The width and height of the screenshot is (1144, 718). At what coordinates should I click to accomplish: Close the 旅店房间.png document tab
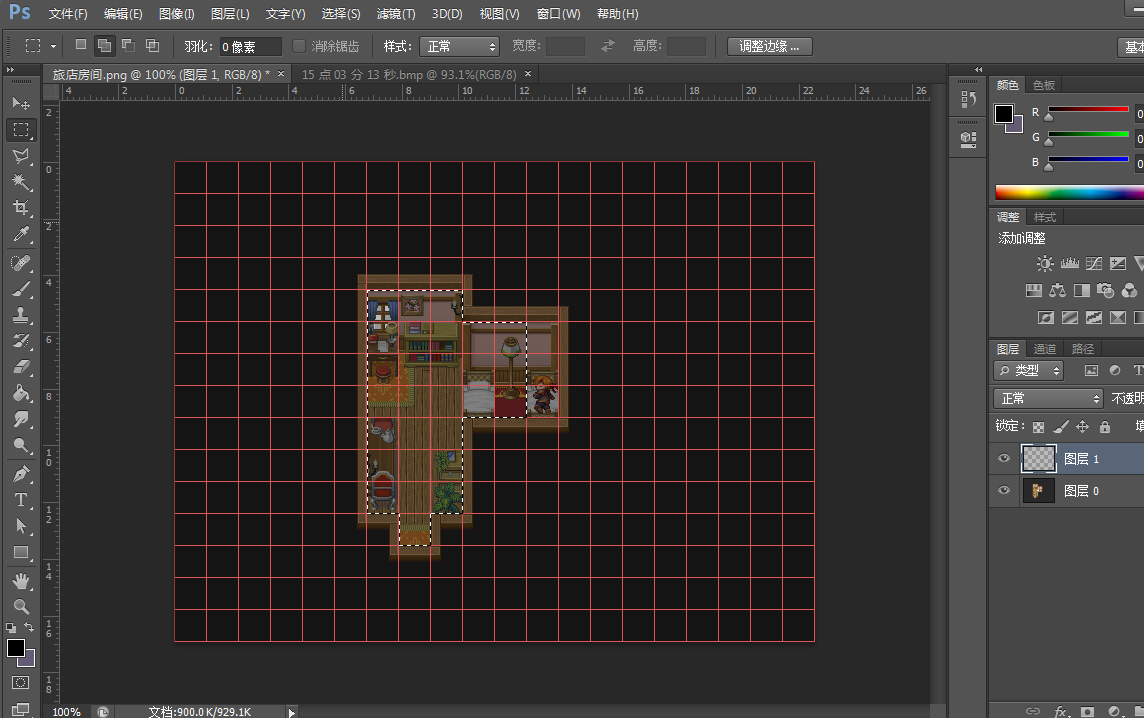(281, 74)
